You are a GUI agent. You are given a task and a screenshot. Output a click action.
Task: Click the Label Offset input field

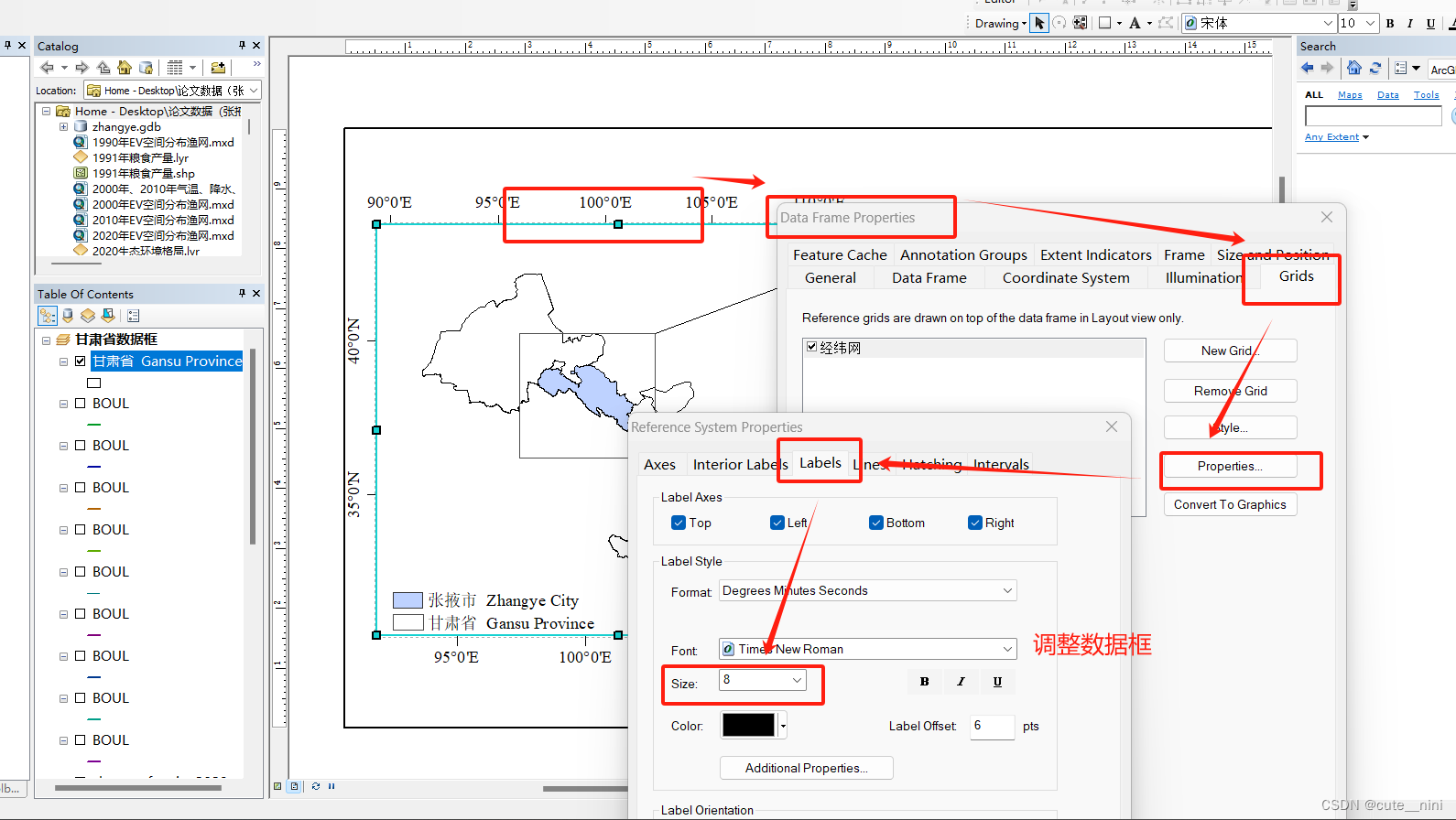(x=992, y=726)
